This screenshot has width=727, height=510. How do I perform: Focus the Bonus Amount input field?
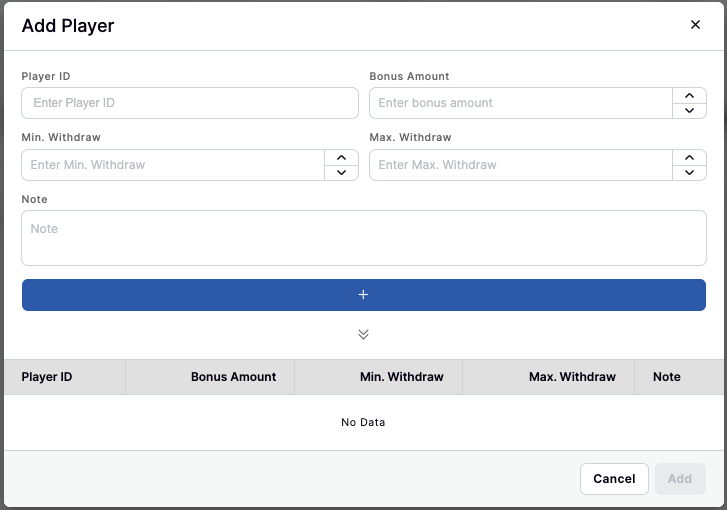point(520,103)
